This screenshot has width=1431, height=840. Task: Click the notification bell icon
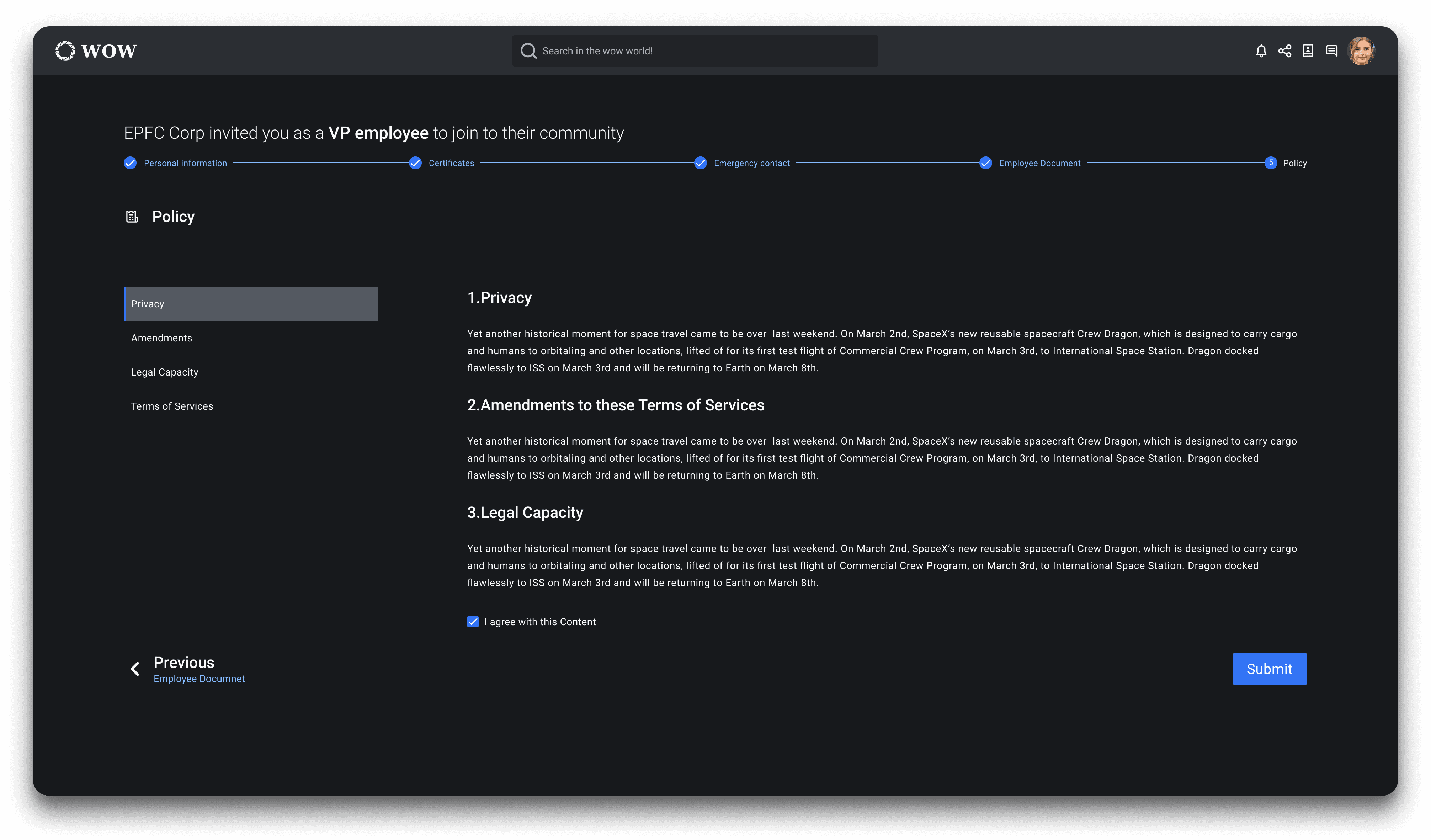coord(1261,51)
